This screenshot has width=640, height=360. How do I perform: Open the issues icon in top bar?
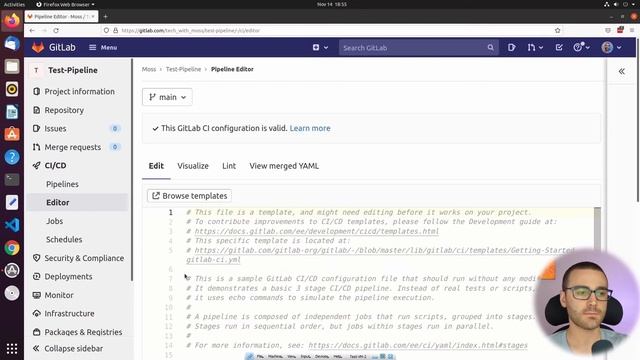pyautogui.click(x=511, y=47)
